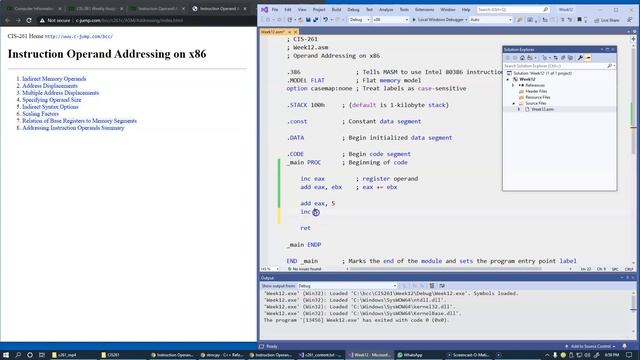The height and width of the screenshot is (360, 640).
Task: Open editor zoom percent dropdown
Action: (x=269, y=269)
